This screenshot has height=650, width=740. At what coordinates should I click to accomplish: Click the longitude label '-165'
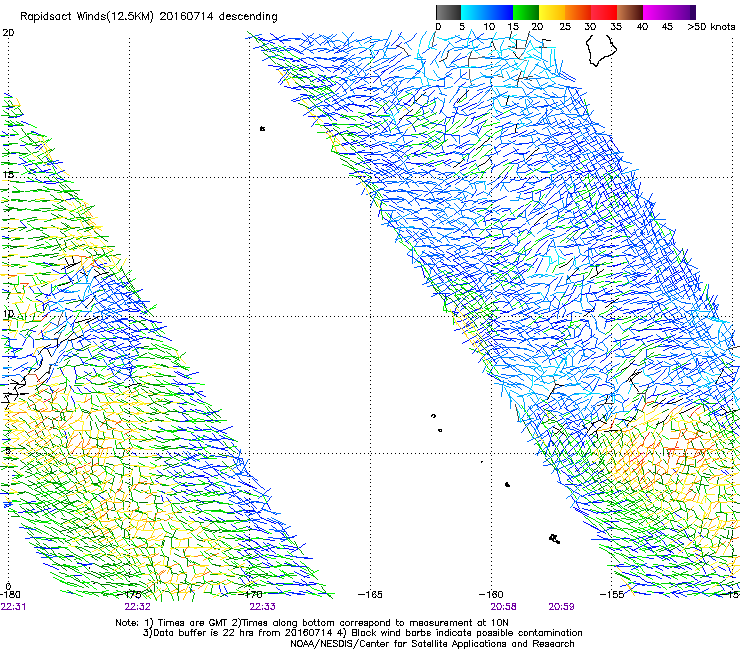(x=370, y=594)
